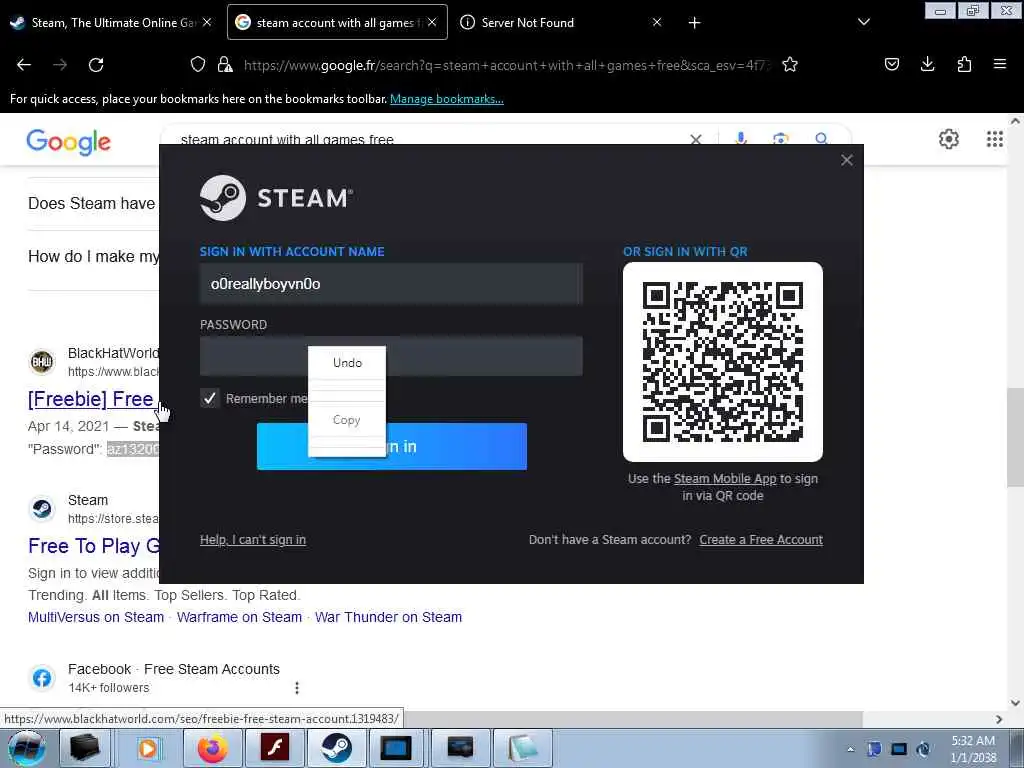Open Firefox from the taskbar
This screenshot has height=768, width=1024.
pos(213,748)
